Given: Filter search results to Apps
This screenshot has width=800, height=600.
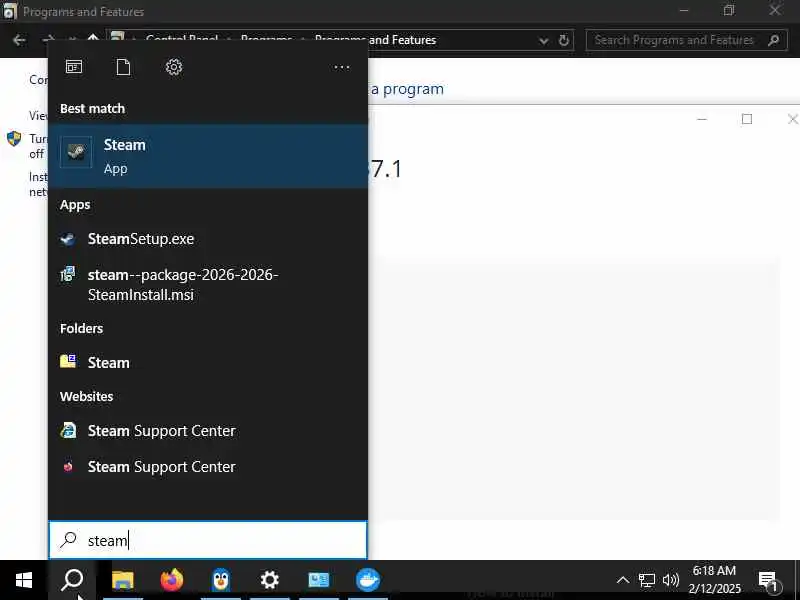Looking at the screenshot, I should coord(74,67).
